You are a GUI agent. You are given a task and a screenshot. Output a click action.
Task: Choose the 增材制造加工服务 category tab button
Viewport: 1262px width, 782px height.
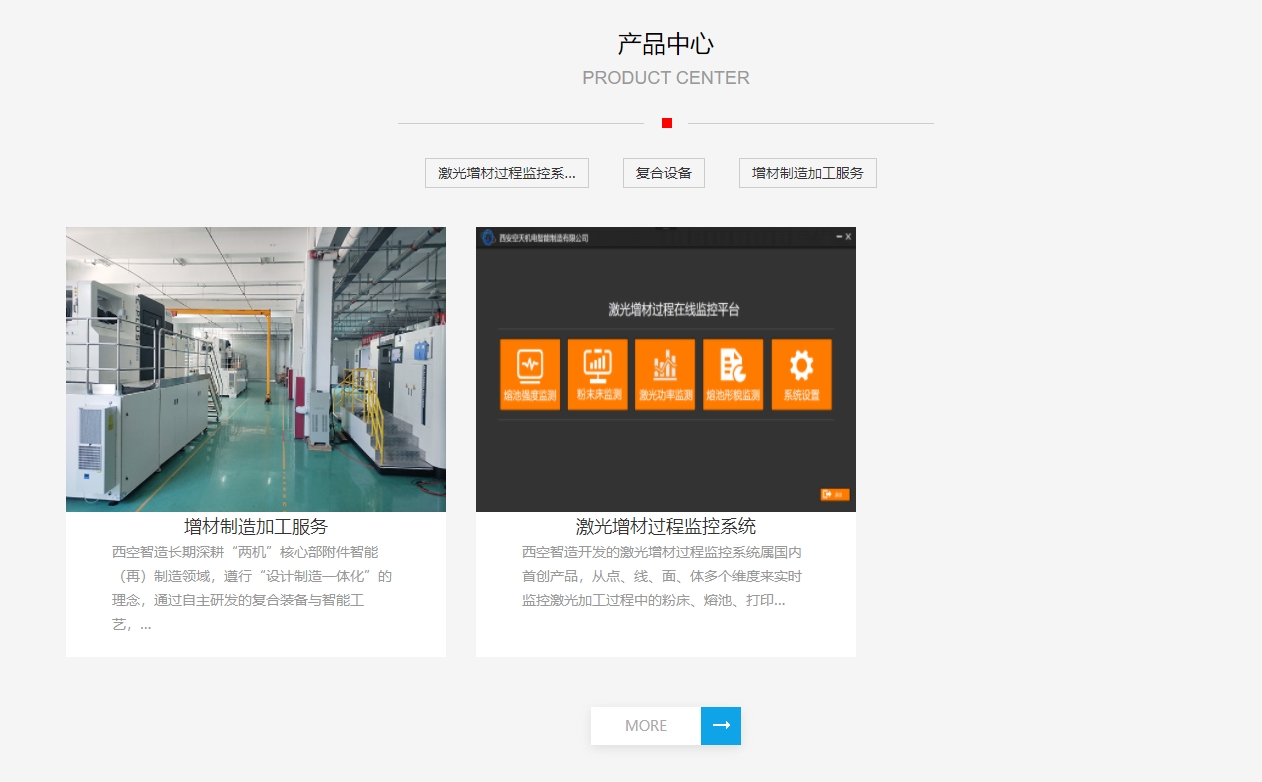[x=808, y=173]
